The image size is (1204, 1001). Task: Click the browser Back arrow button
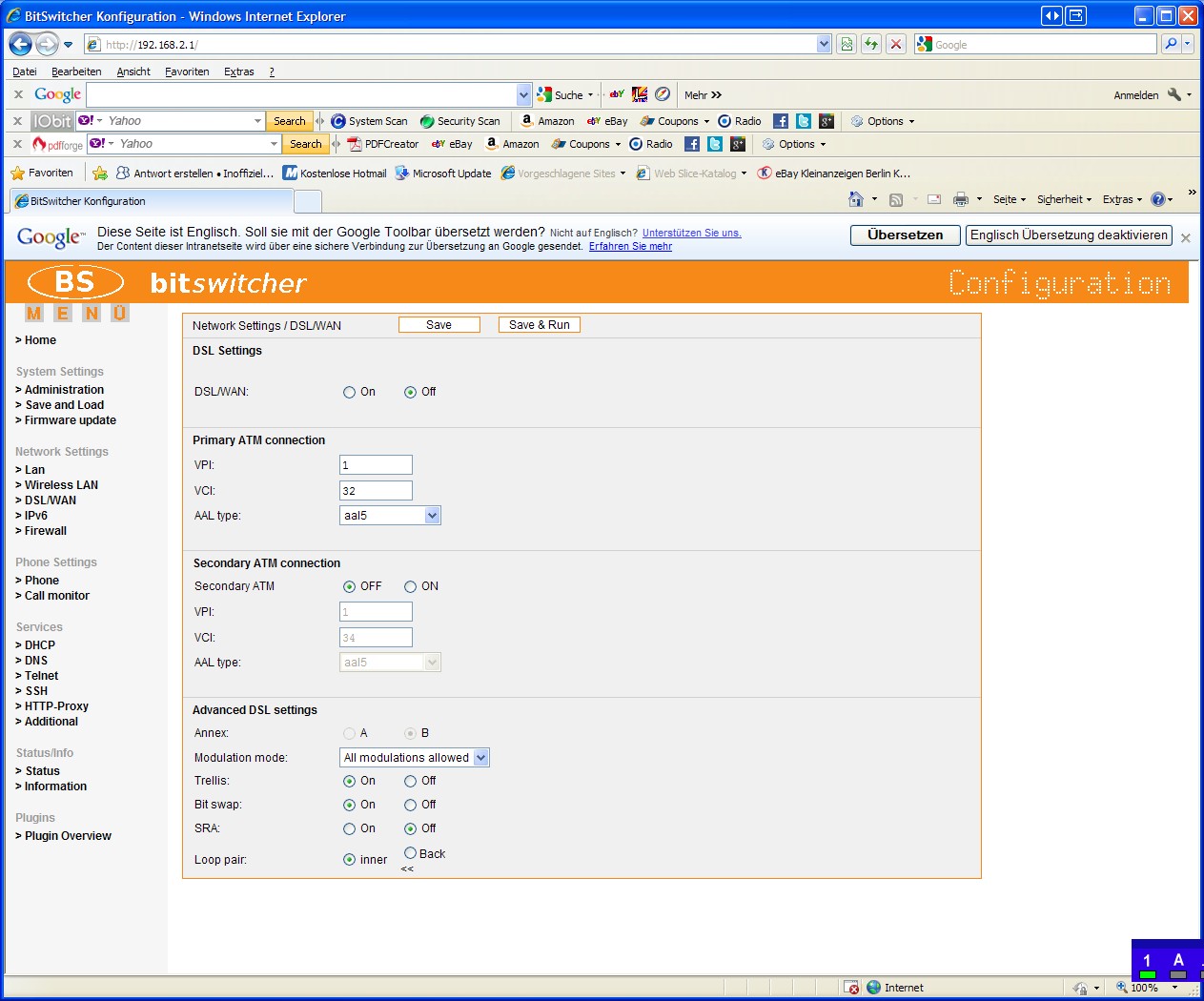(x=21, y=44)
